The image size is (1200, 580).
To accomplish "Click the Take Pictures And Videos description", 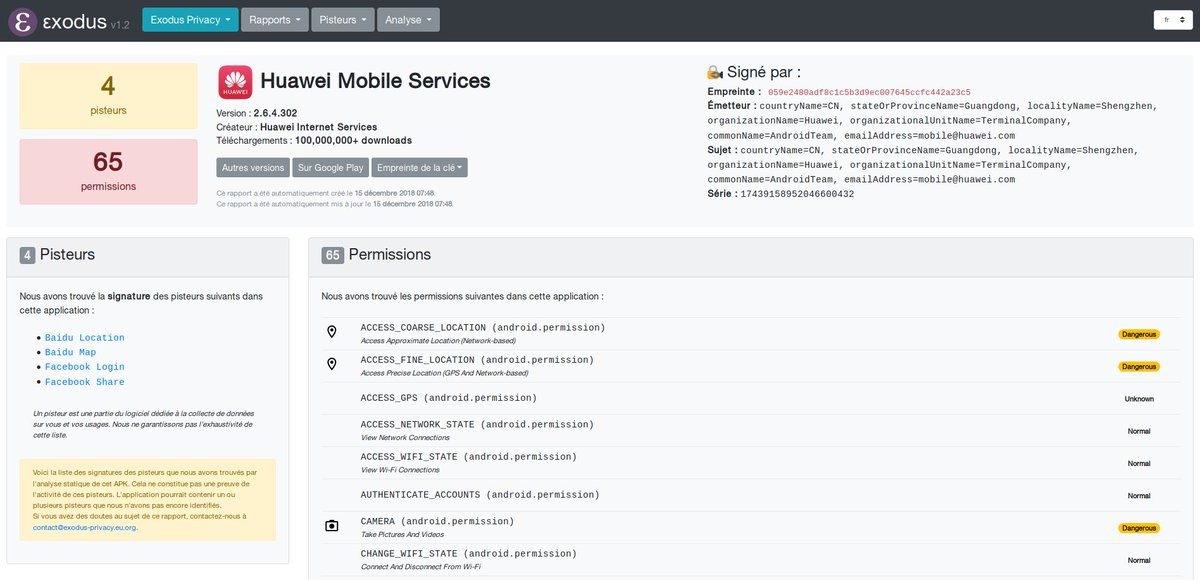I will pos(403,535).
